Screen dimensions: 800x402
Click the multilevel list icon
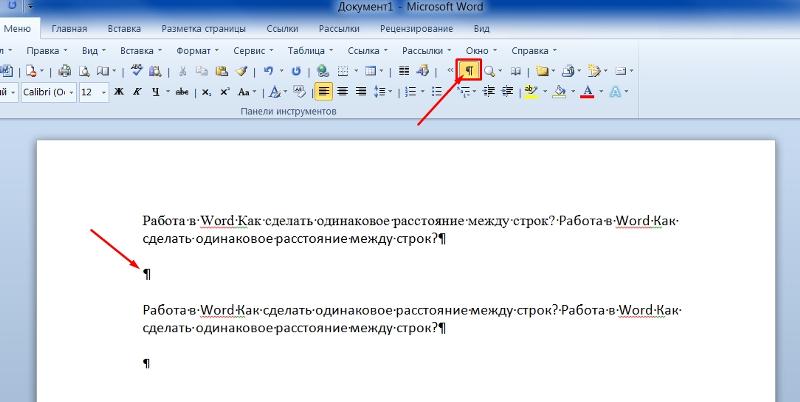coord(464,92)
